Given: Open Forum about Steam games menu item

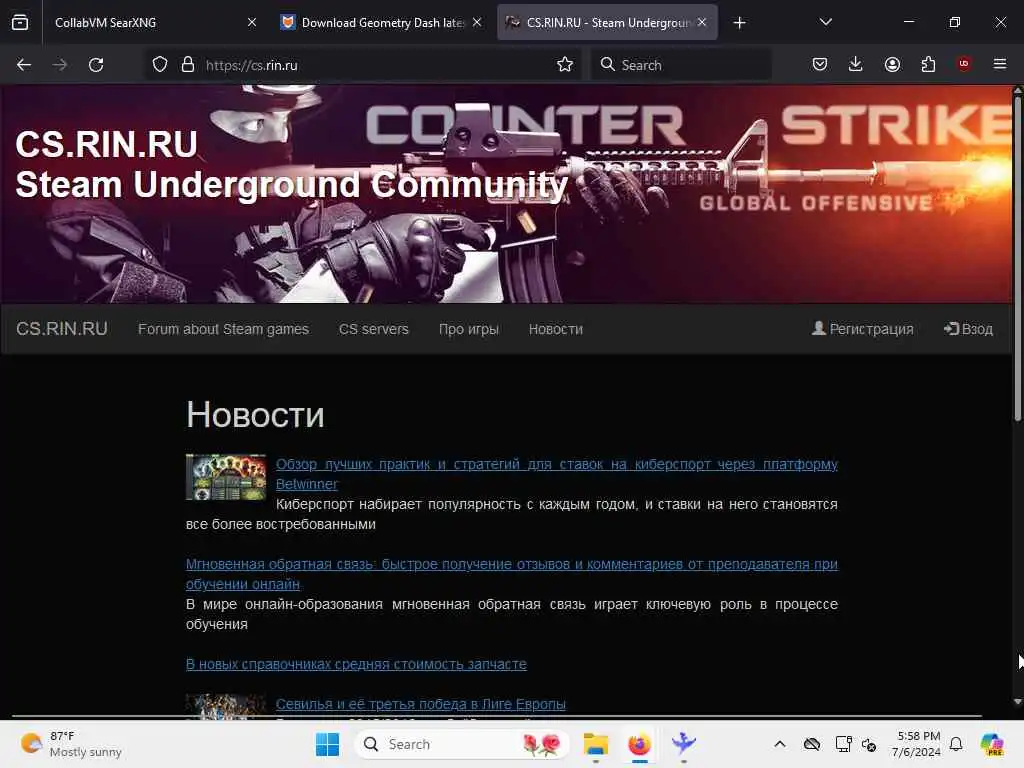Looking at the screenshot, I should (x=223, y=329).
